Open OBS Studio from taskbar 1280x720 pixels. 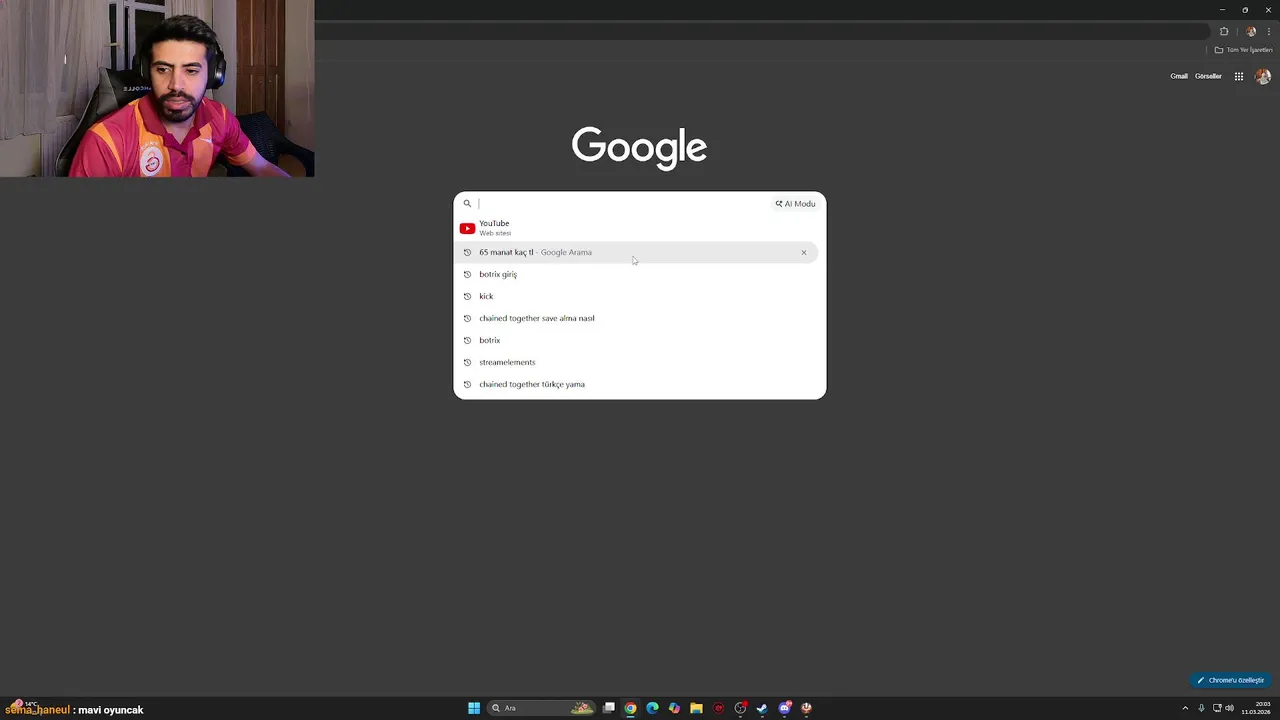(740, 708)
